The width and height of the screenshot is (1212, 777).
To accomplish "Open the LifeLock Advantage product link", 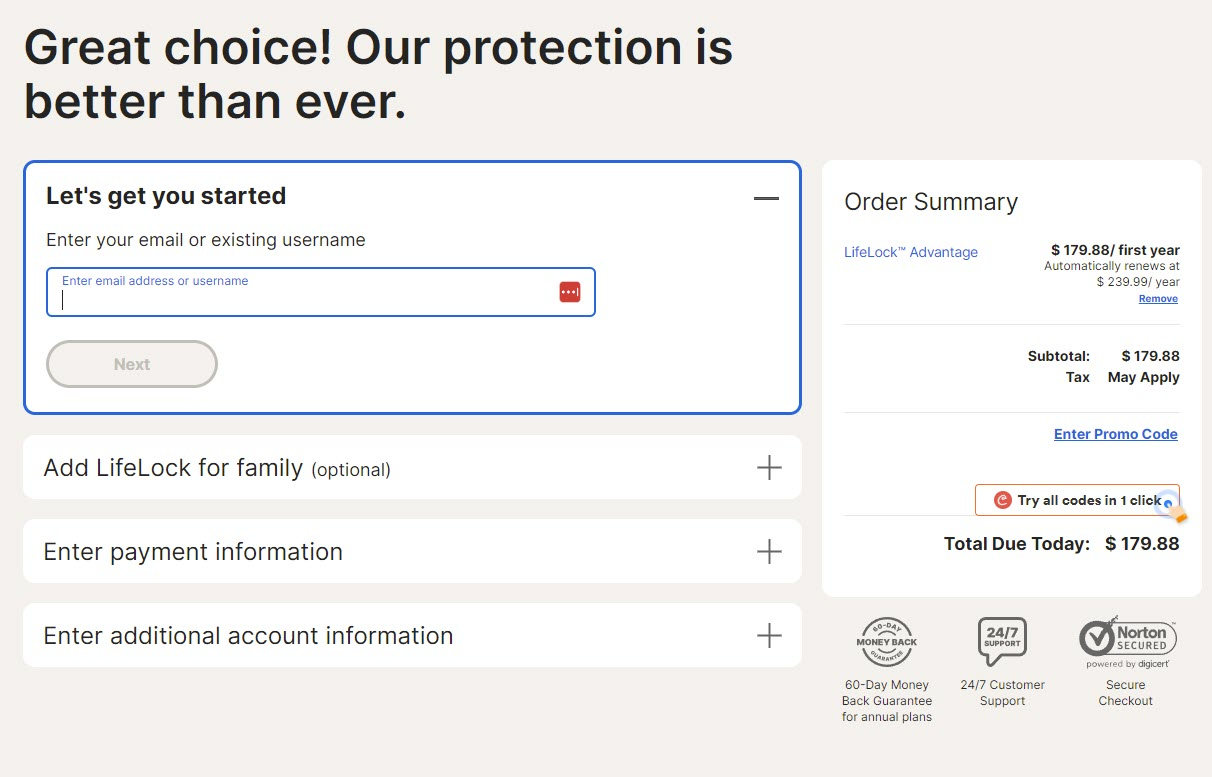I will [911, 252].
